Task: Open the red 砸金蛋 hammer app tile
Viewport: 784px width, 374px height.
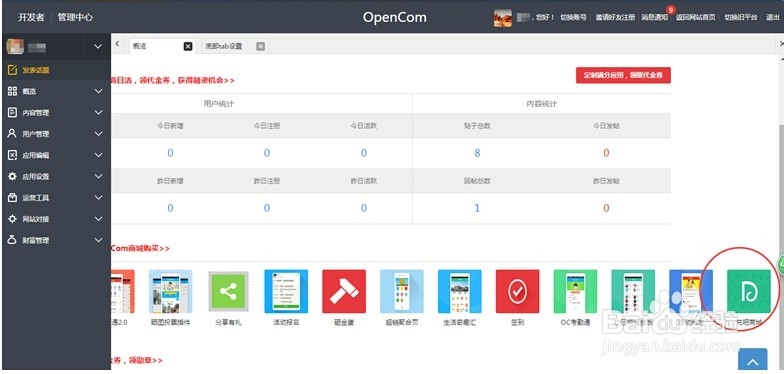Action: 344,292
